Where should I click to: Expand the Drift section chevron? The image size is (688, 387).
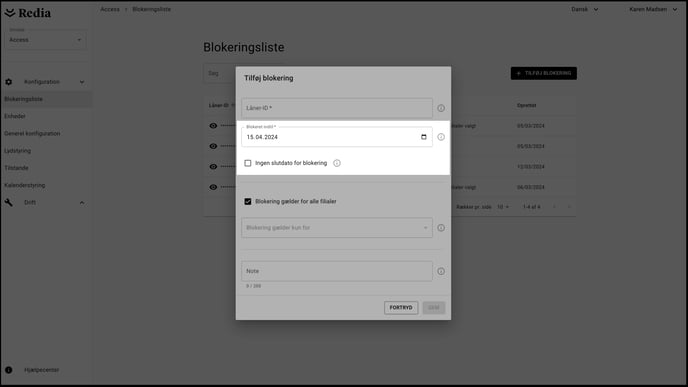(x=82, y=203)
